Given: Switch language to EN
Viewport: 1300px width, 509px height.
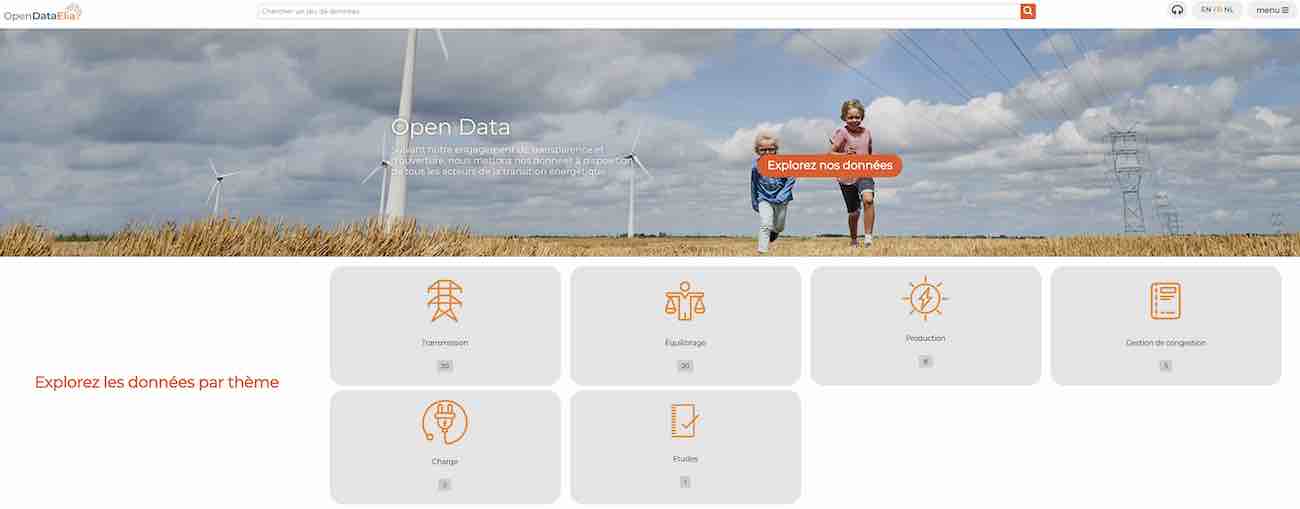Looking at the screenshot, I should (x=1206, y=9).
